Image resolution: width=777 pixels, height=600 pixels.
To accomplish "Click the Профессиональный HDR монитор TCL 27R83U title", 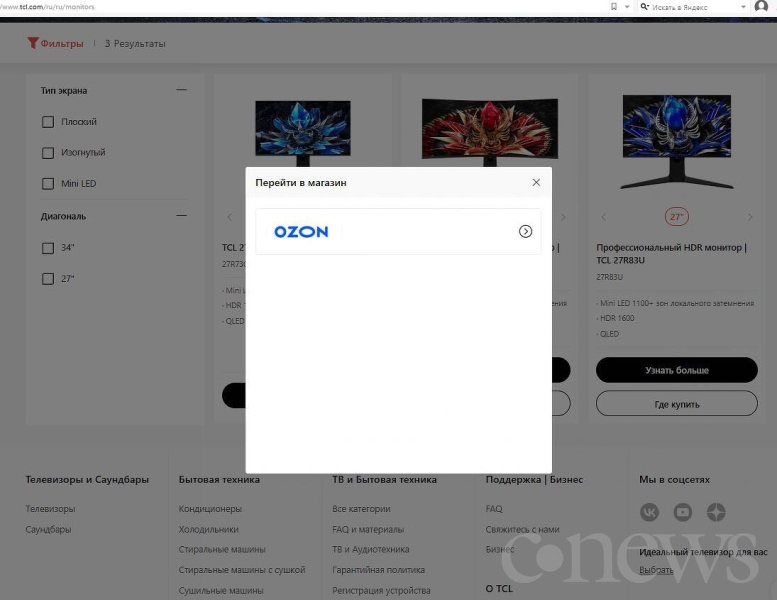I will (671, 254).
